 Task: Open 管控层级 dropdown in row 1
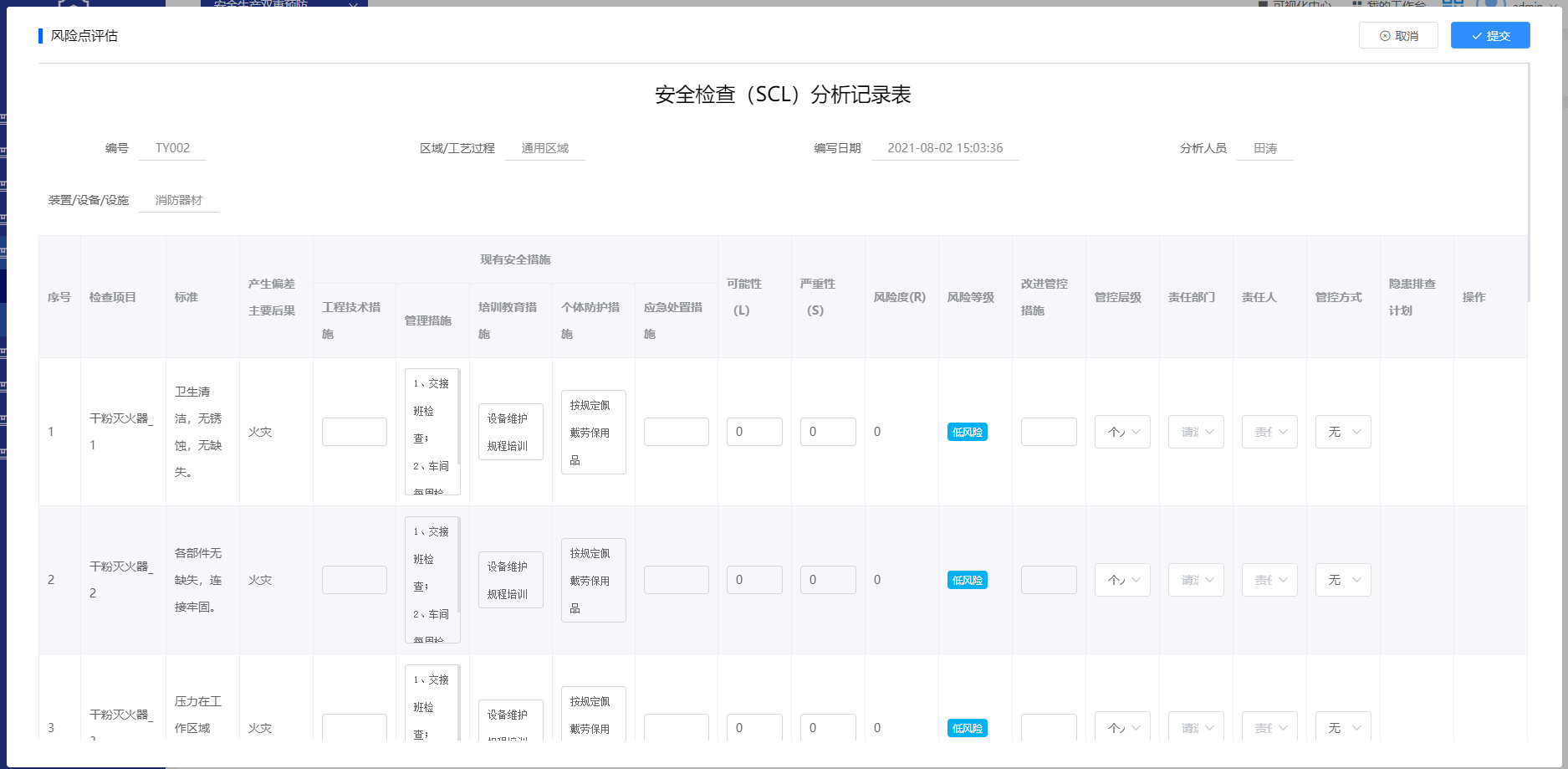[x=1122, y=432]
